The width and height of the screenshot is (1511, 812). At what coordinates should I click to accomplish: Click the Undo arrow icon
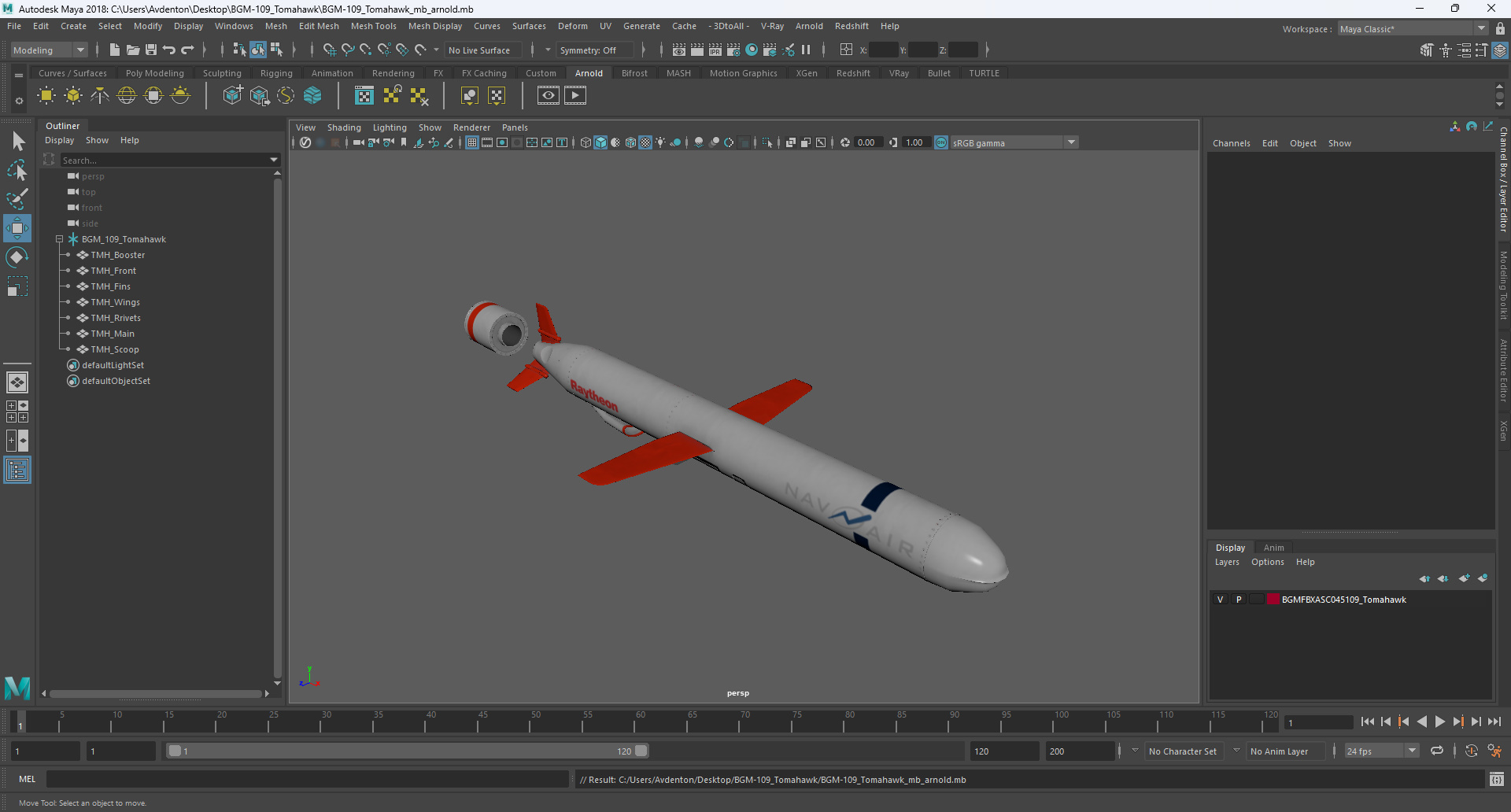click(169, 50)
